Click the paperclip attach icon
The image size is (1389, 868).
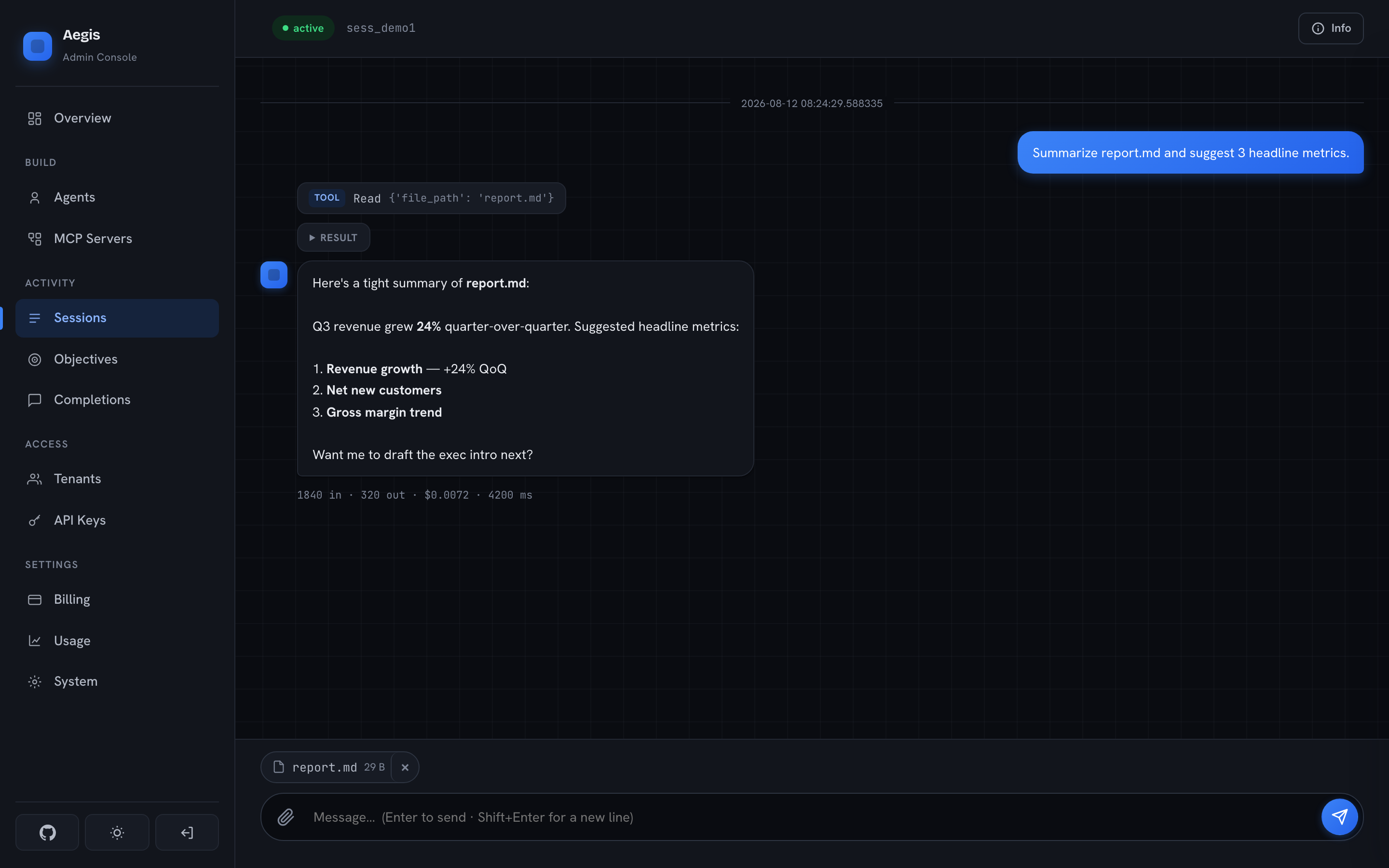(x=286, y=817)
